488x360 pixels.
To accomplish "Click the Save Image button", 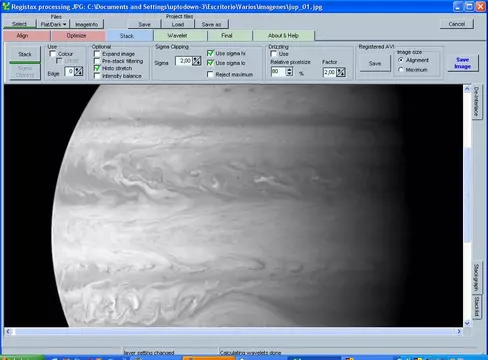I will (x=462, y=63).
